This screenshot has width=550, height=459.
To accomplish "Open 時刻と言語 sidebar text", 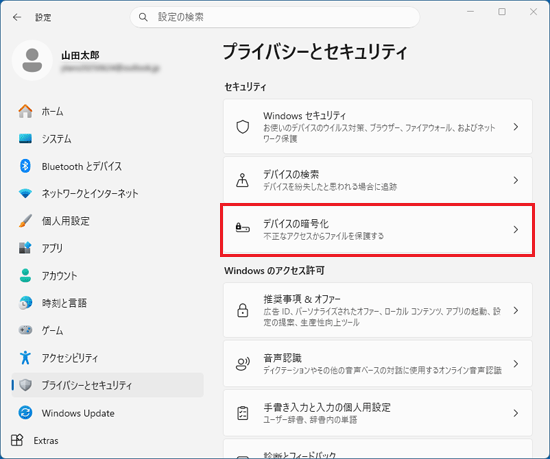I will [64, 303].
